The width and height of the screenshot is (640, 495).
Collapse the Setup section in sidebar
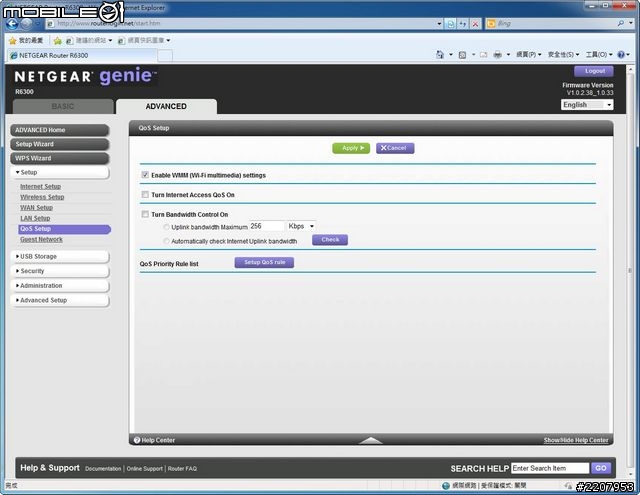pos(60,172)
